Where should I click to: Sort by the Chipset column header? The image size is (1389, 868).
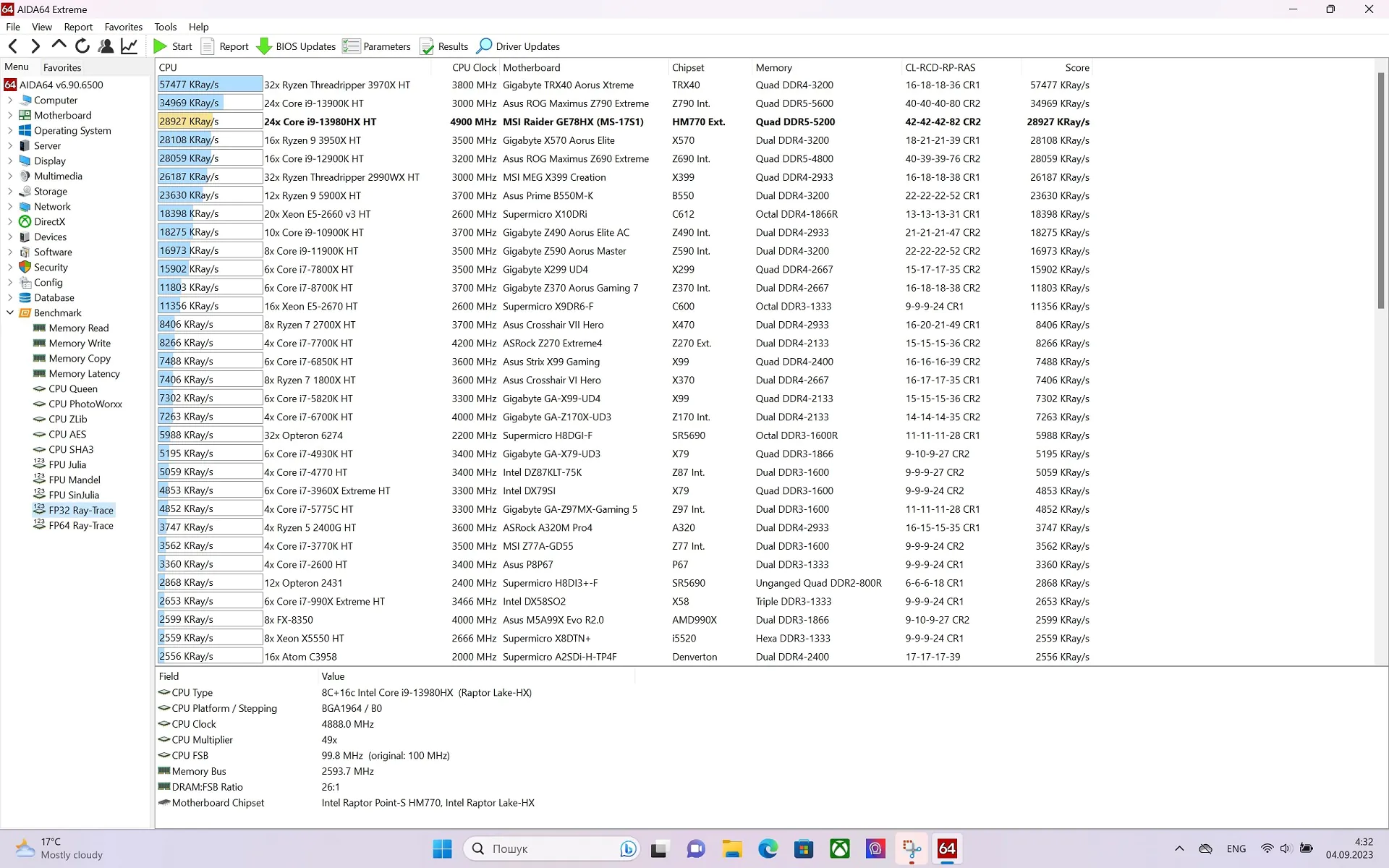pos(710,67)
